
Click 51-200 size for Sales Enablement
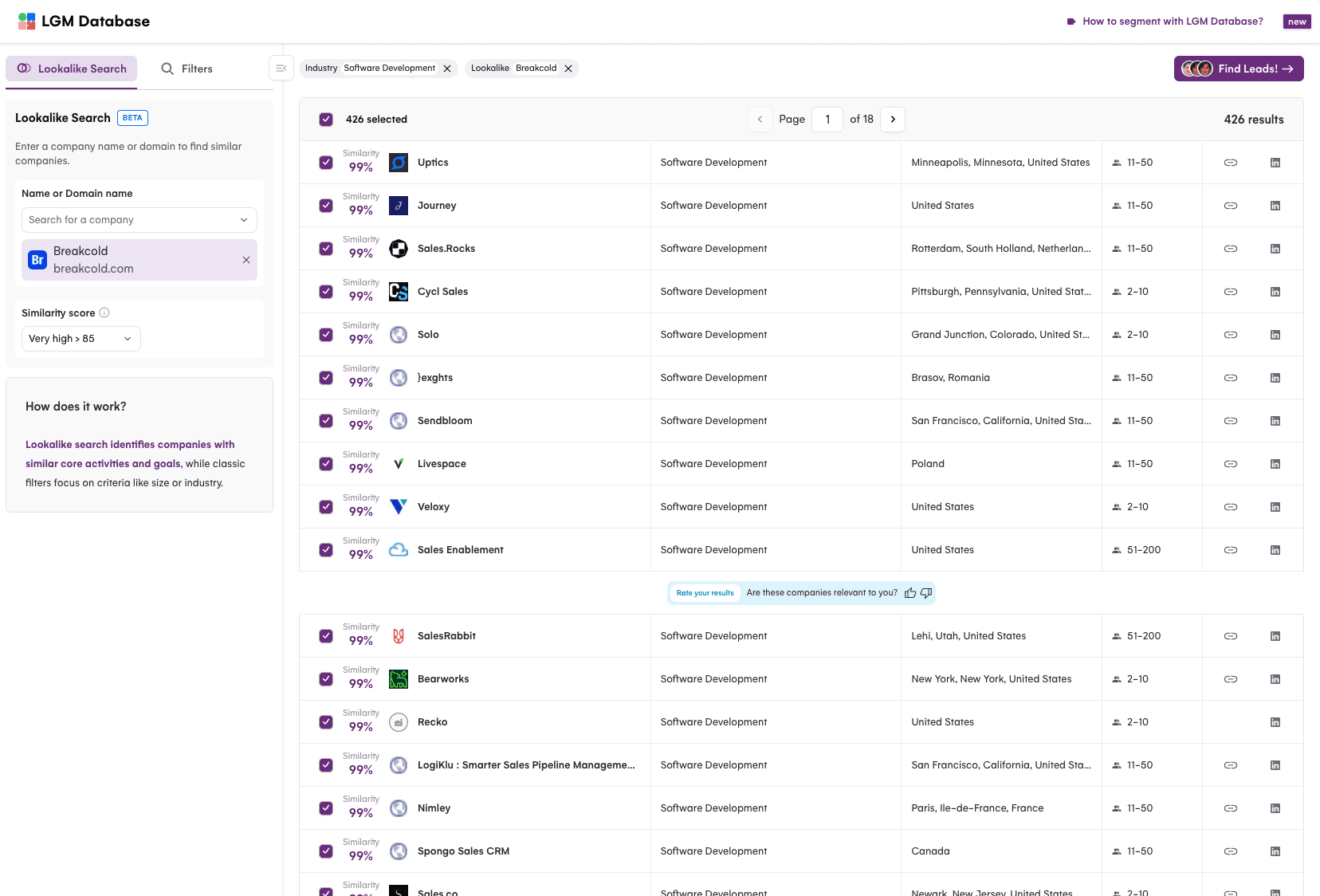tap(1144, 550)
